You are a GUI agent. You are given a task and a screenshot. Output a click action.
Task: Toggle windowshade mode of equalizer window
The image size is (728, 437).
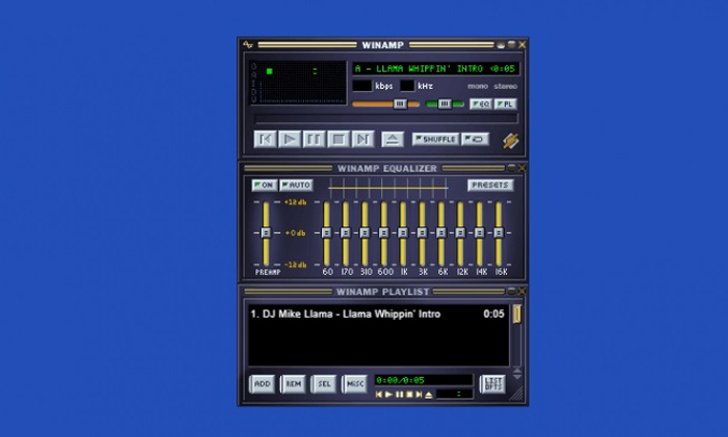tap(512, 168)
